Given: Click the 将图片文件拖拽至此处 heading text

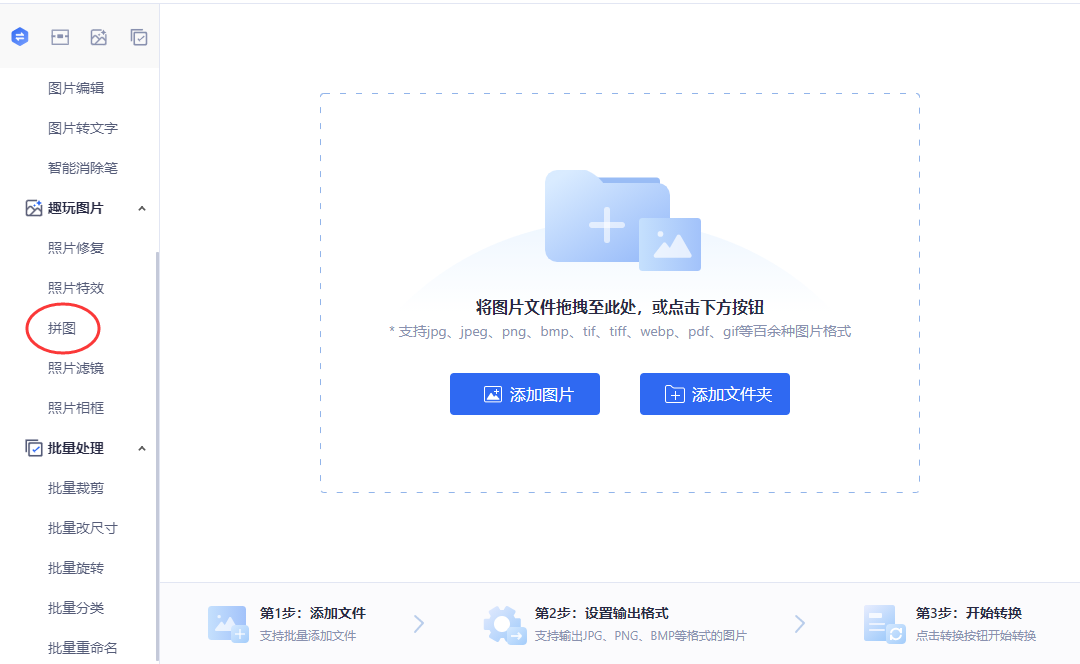Looking at the screenshot, I should click(620, 307).
